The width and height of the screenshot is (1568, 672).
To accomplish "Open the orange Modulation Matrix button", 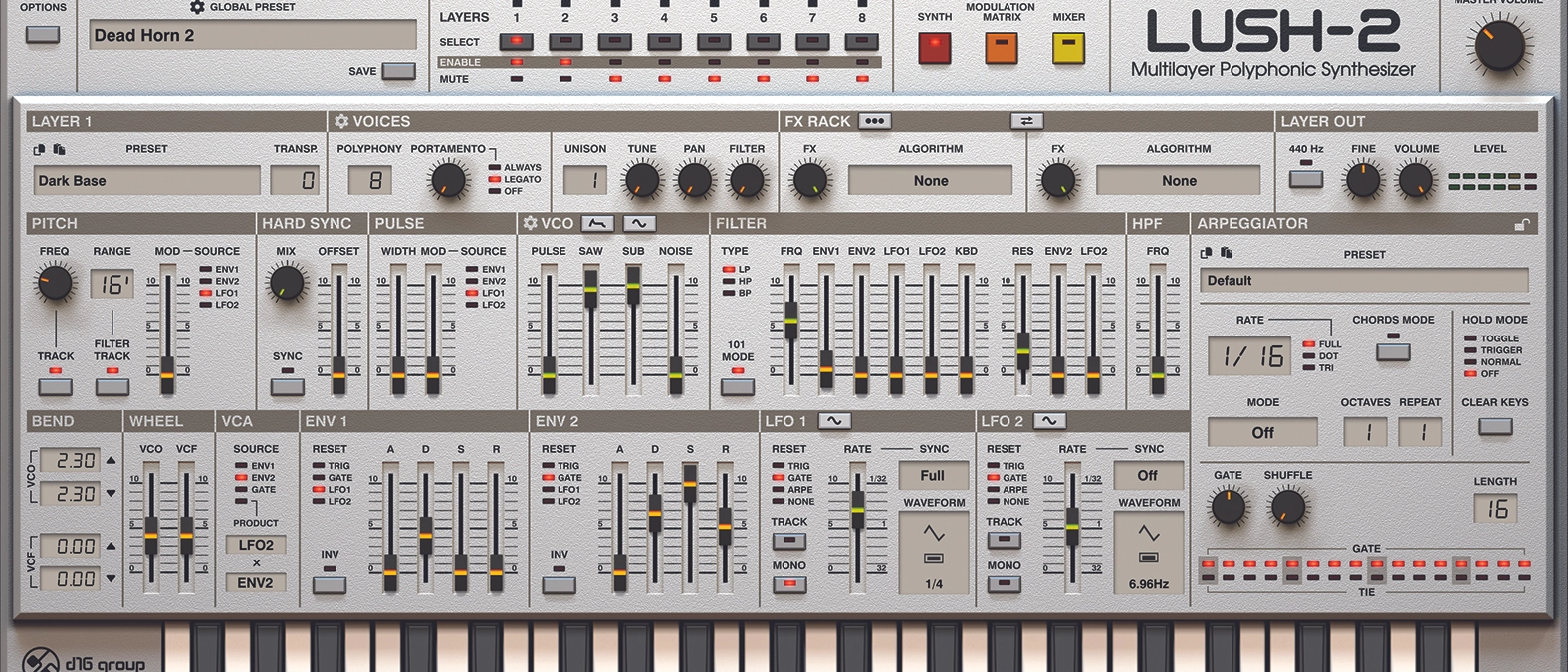I will click(1002, 47).
